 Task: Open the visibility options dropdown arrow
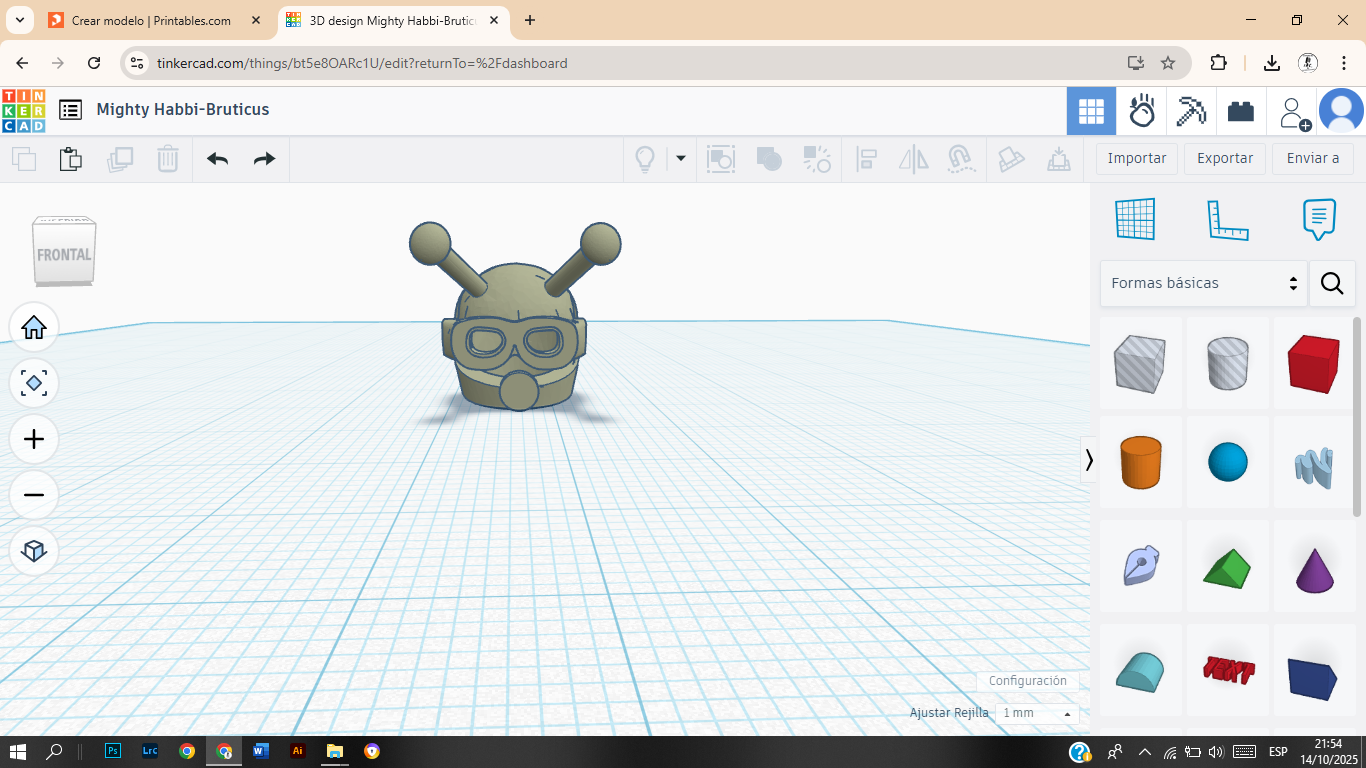(x=681, y=158)
